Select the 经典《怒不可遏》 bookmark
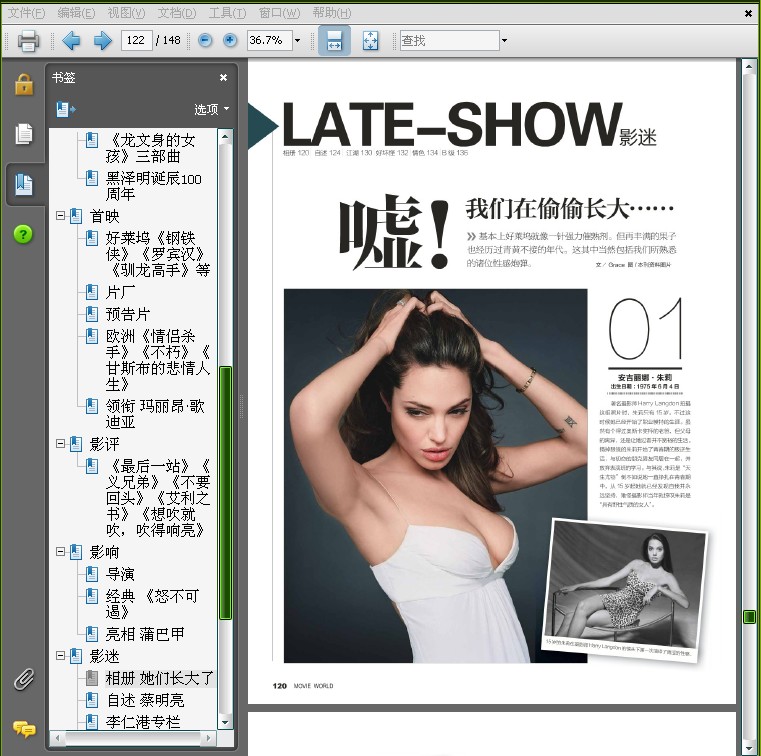Viewport: 761px width, 756px height. [152, 604]
